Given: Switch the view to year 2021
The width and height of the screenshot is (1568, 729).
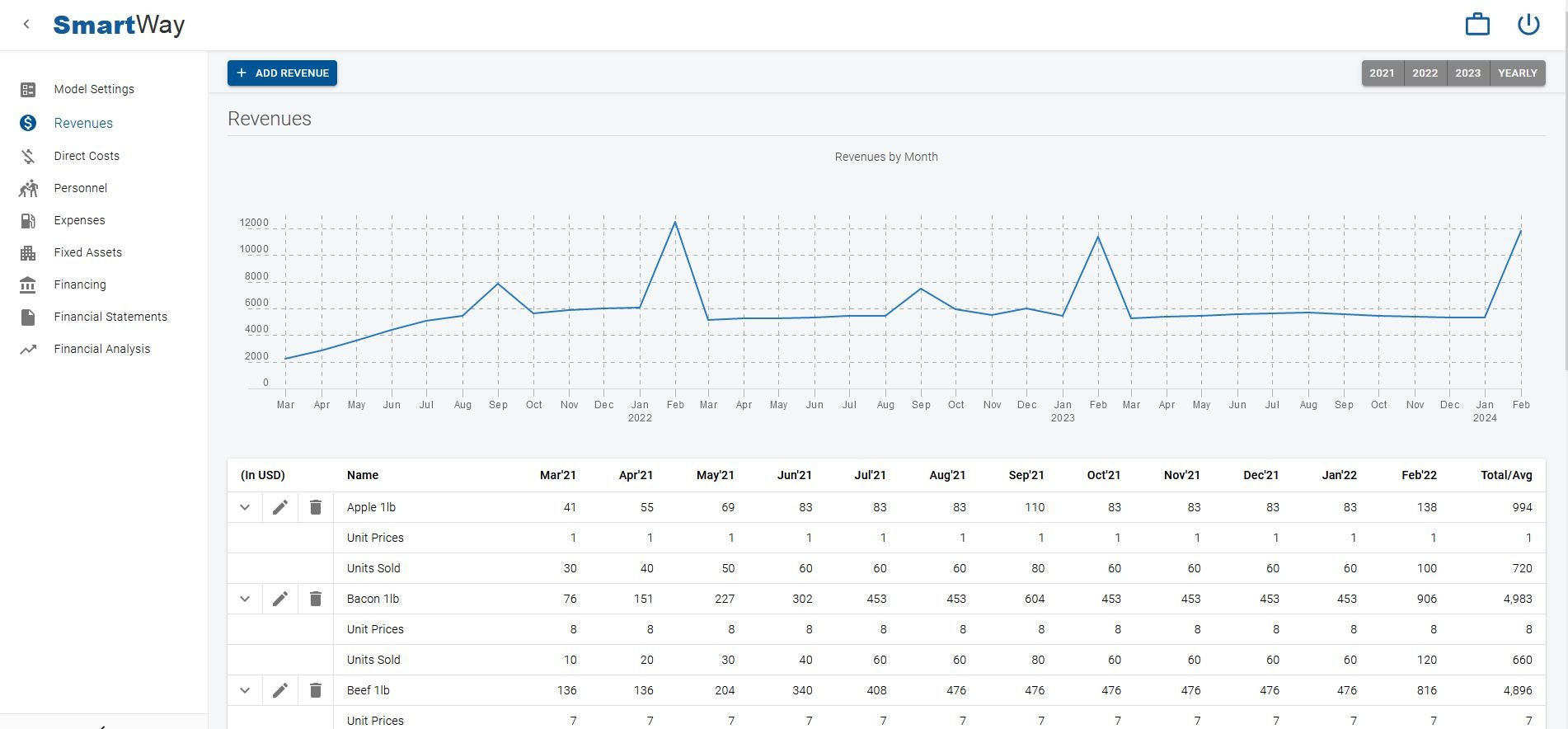Looking at the screenshot, I should [x=1382, y=73].
